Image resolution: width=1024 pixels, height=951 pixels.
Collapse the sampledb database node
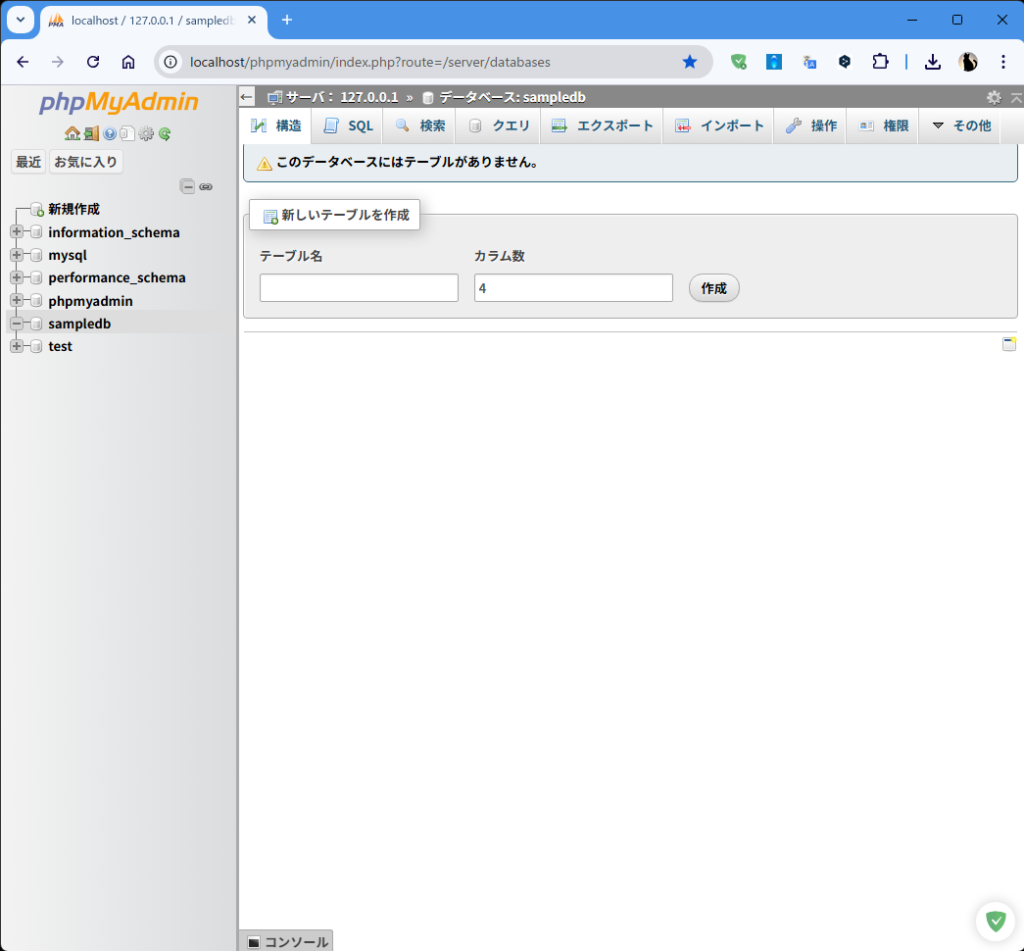tap(16, 324)
